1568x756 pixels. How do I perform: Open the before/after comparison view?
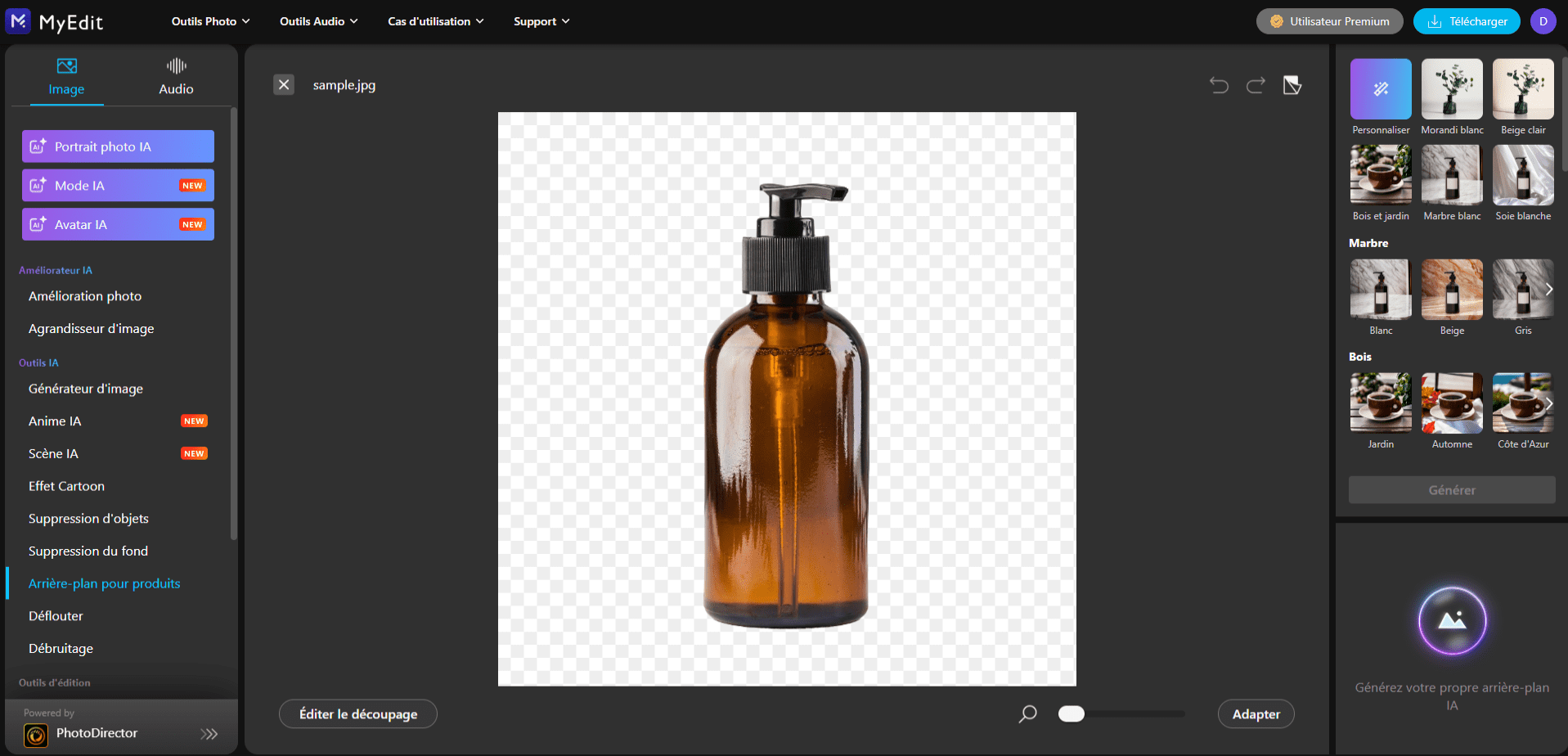pyautogui.click(x=1292, y=84)
